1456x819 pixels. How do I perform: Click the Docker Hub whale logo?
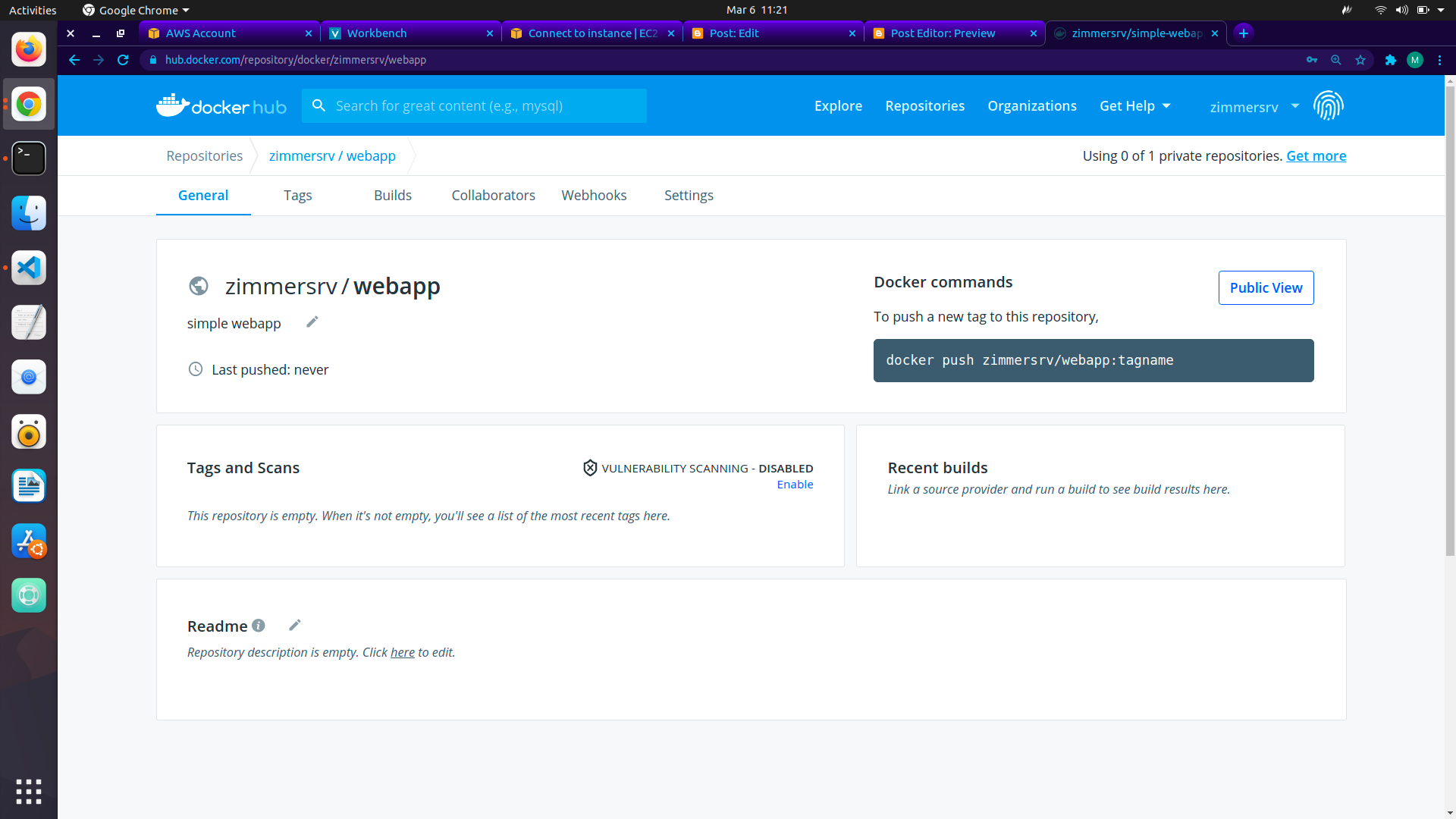click(x=221, y=105)
